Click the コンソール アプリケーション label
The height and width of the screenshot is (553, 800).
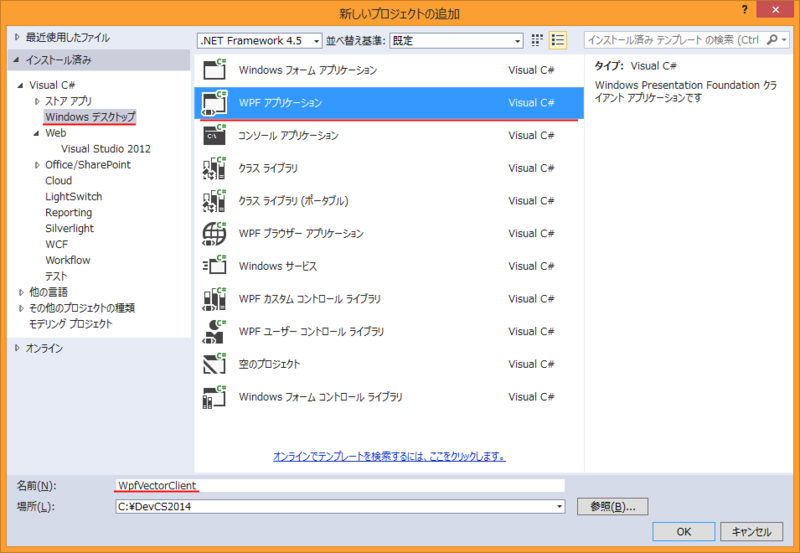click(x=288, y=135)
